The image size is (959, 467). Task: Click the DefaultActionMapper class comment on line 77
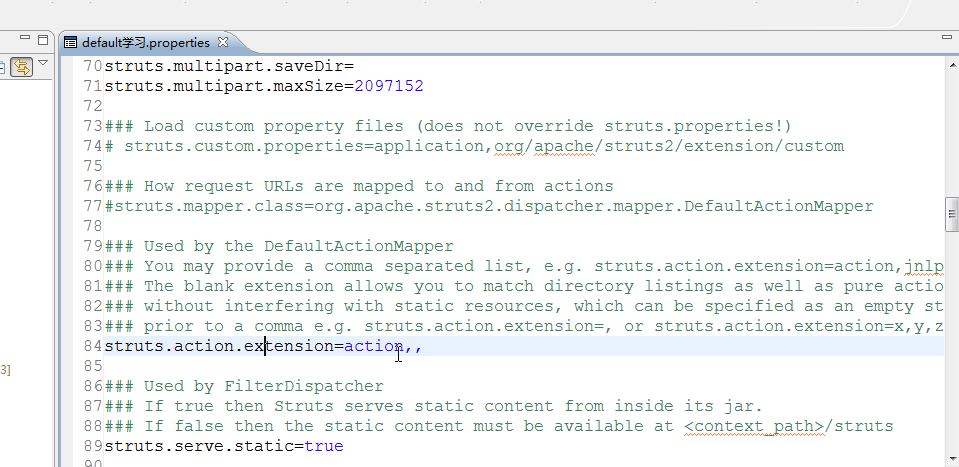pos(488,206)
